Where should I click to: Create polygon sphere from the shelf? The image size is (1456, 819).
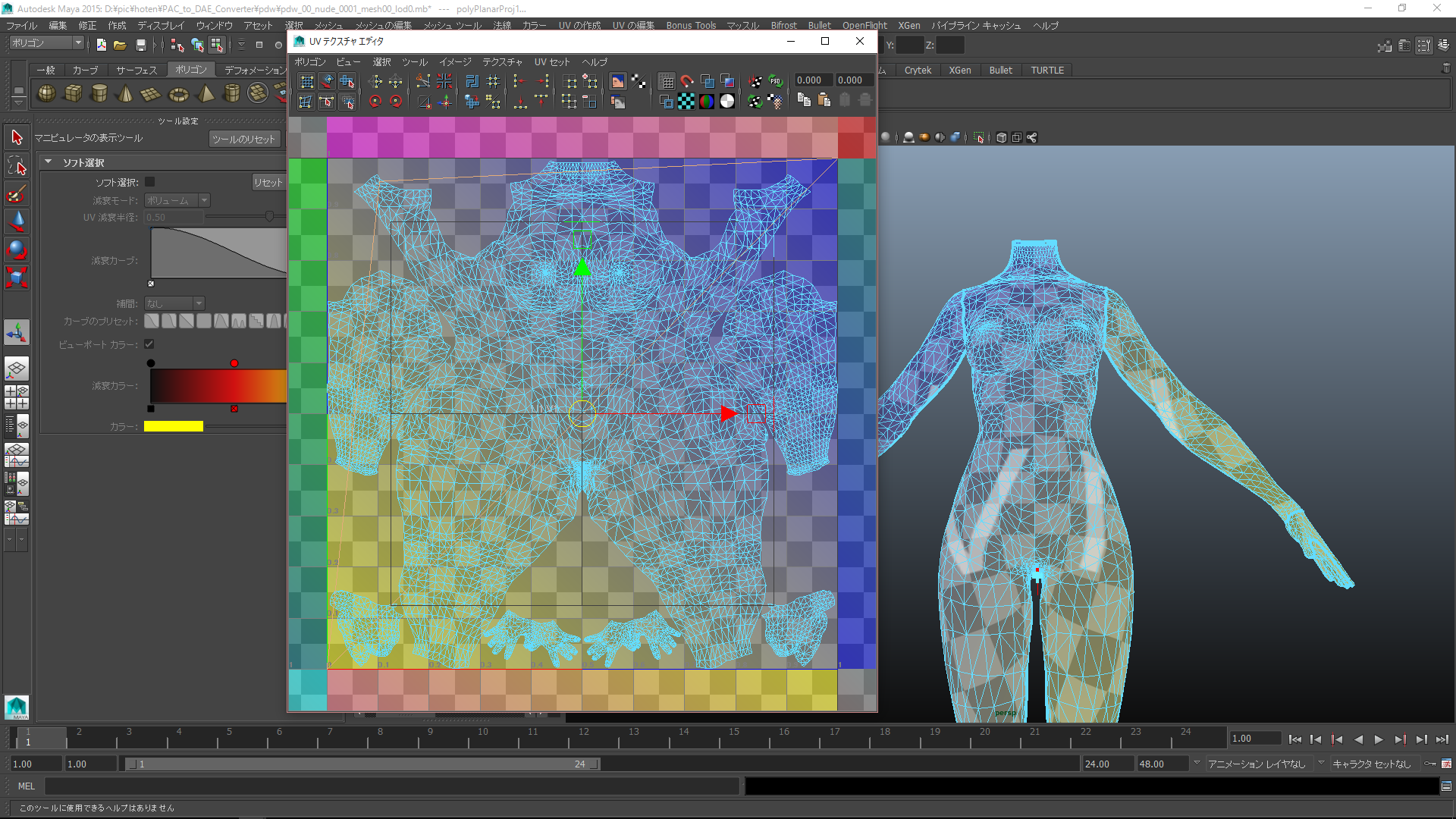click(47, 93)
